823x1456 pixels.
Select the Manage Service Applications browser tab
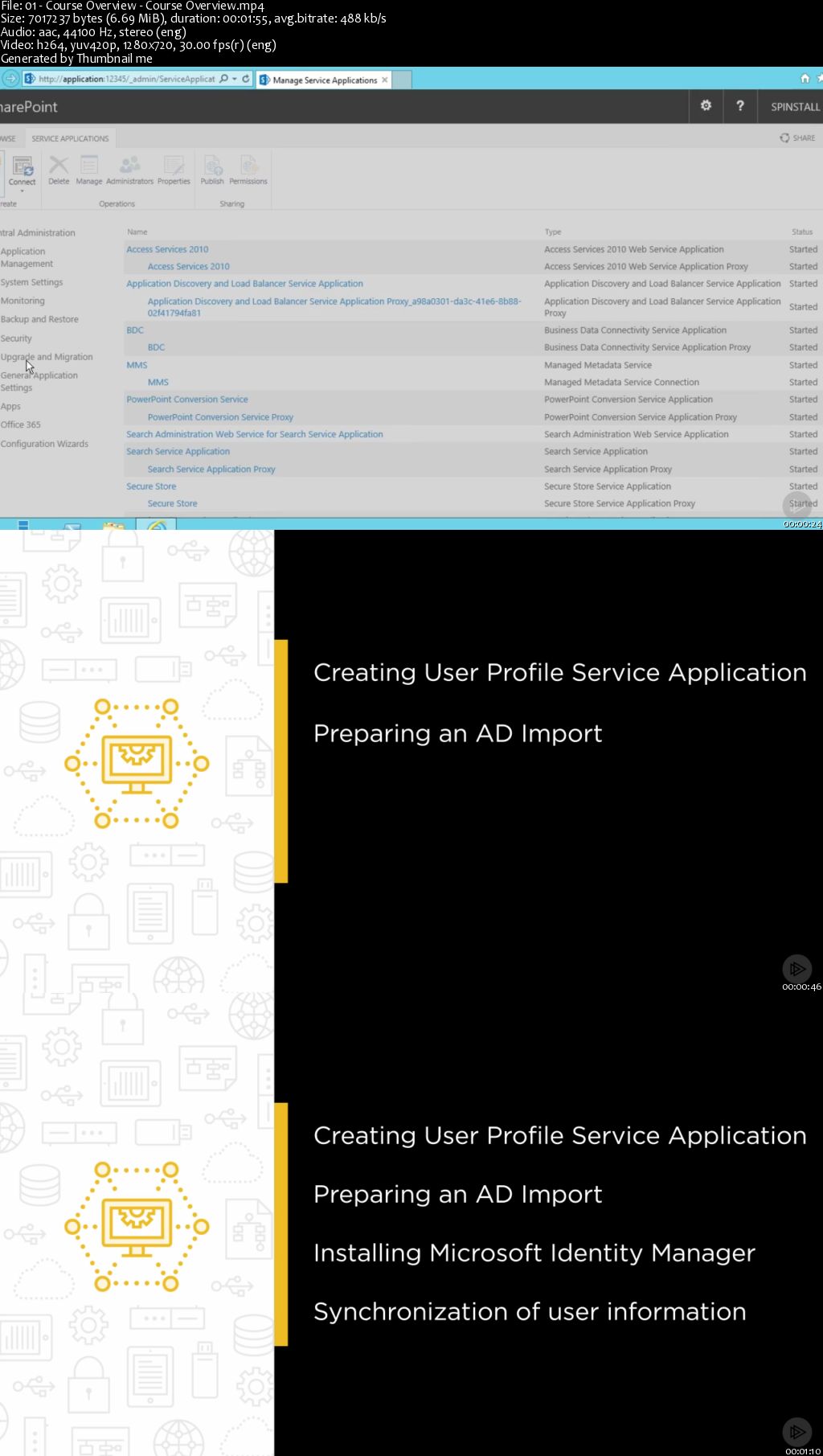point(324,80)
